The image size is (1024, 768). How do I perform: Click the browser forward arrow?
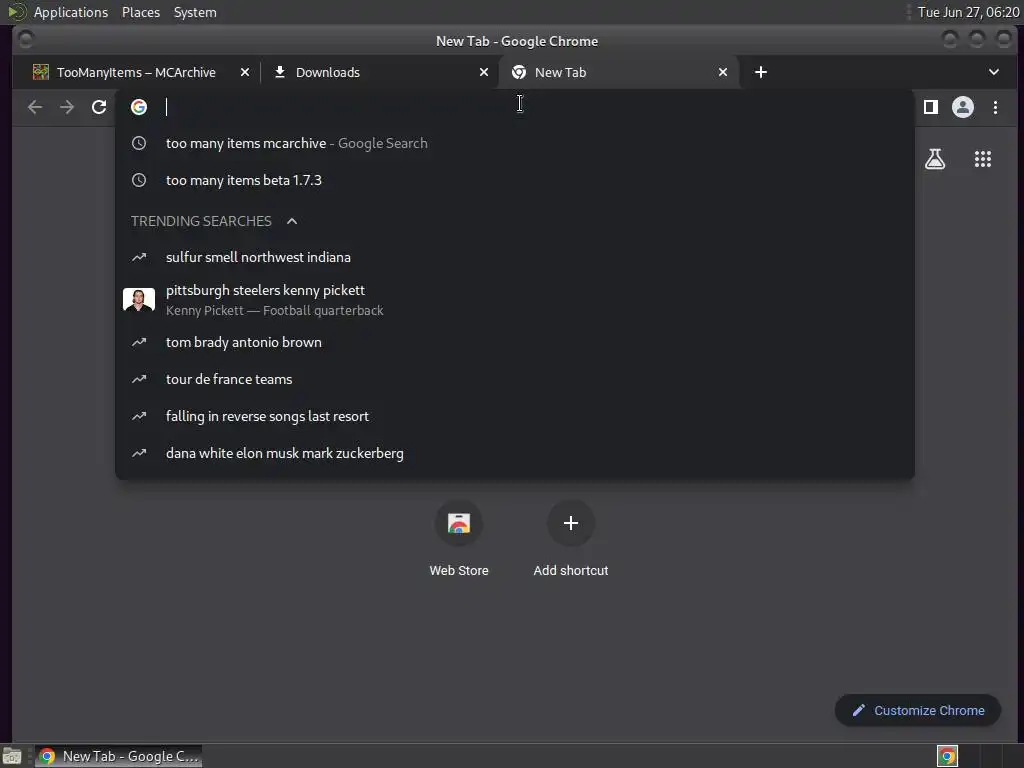tap(67, 107)
